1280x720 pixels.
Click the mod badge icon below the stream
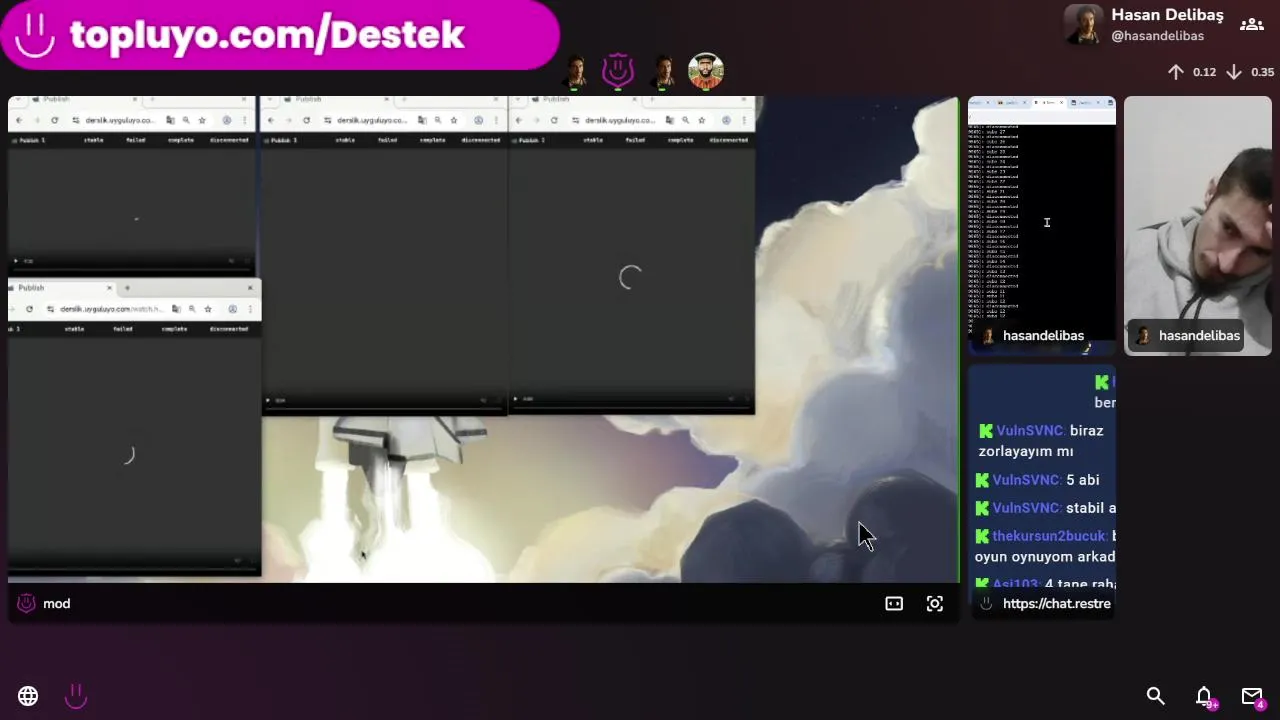click(27, 604)
